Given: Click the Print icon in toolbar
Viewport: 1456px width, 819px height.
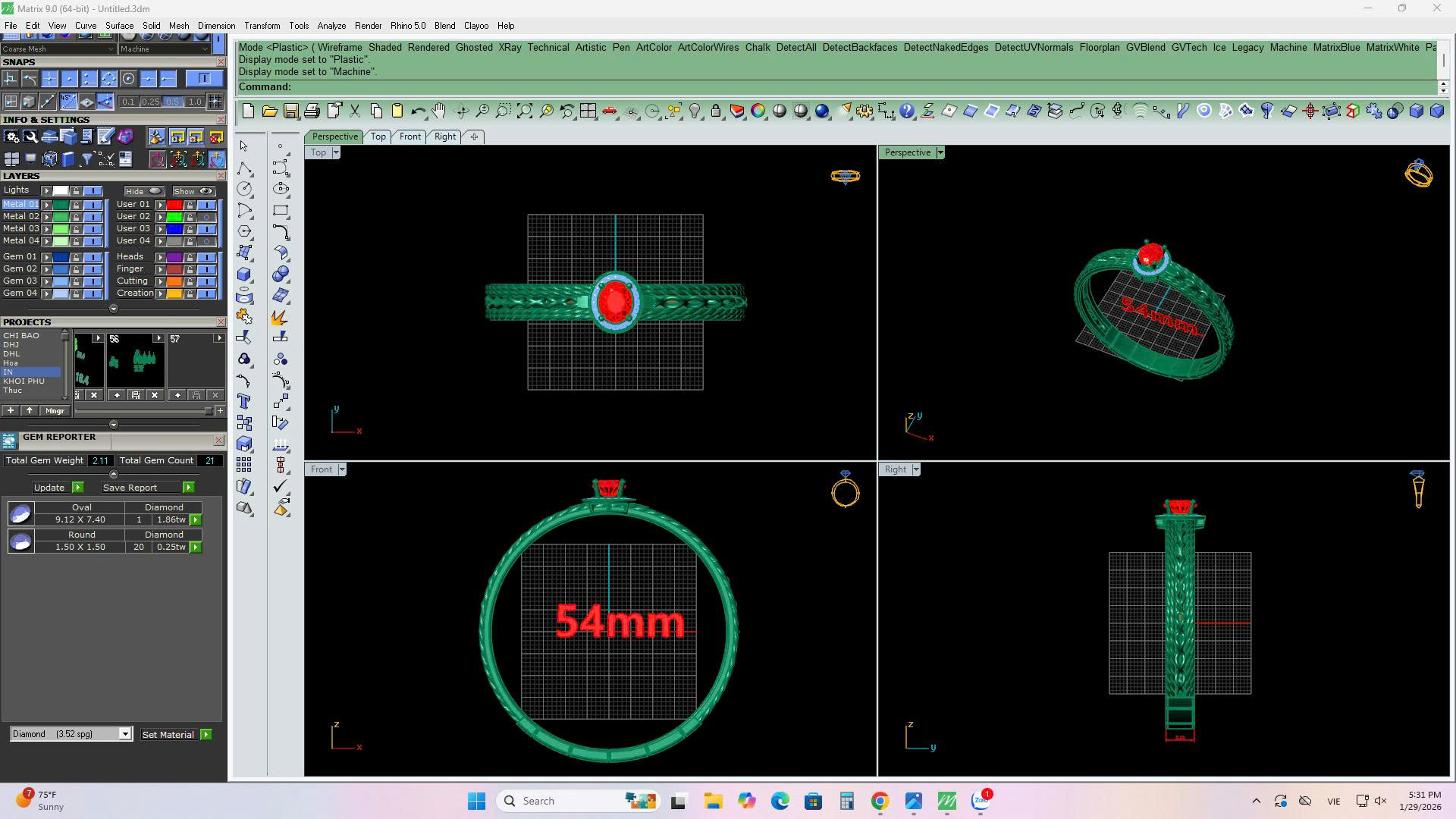Looking at the screenshot, I should [x=312, y=111].
